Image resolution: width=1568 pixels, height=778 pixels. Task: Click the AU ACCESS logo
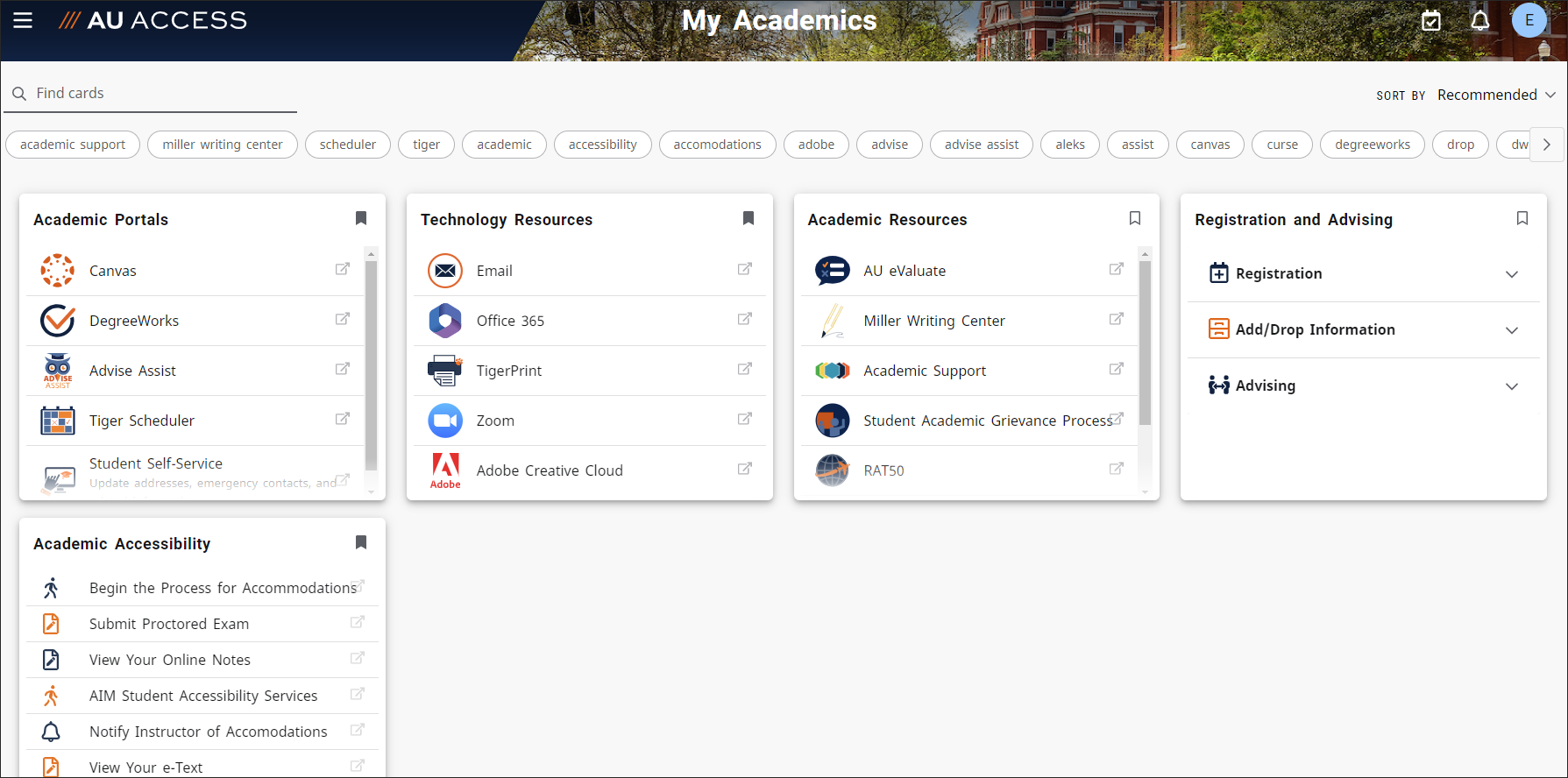click(x=153, y=20)
